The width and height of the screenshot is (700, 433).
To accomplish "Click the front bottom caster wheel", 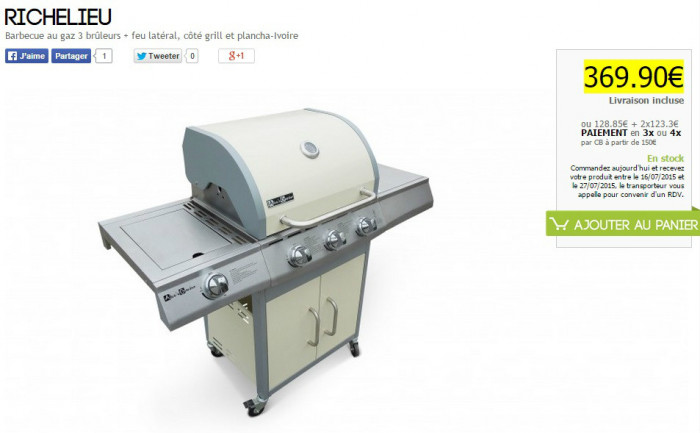I will pyautogui.click(x=255, y=407).
